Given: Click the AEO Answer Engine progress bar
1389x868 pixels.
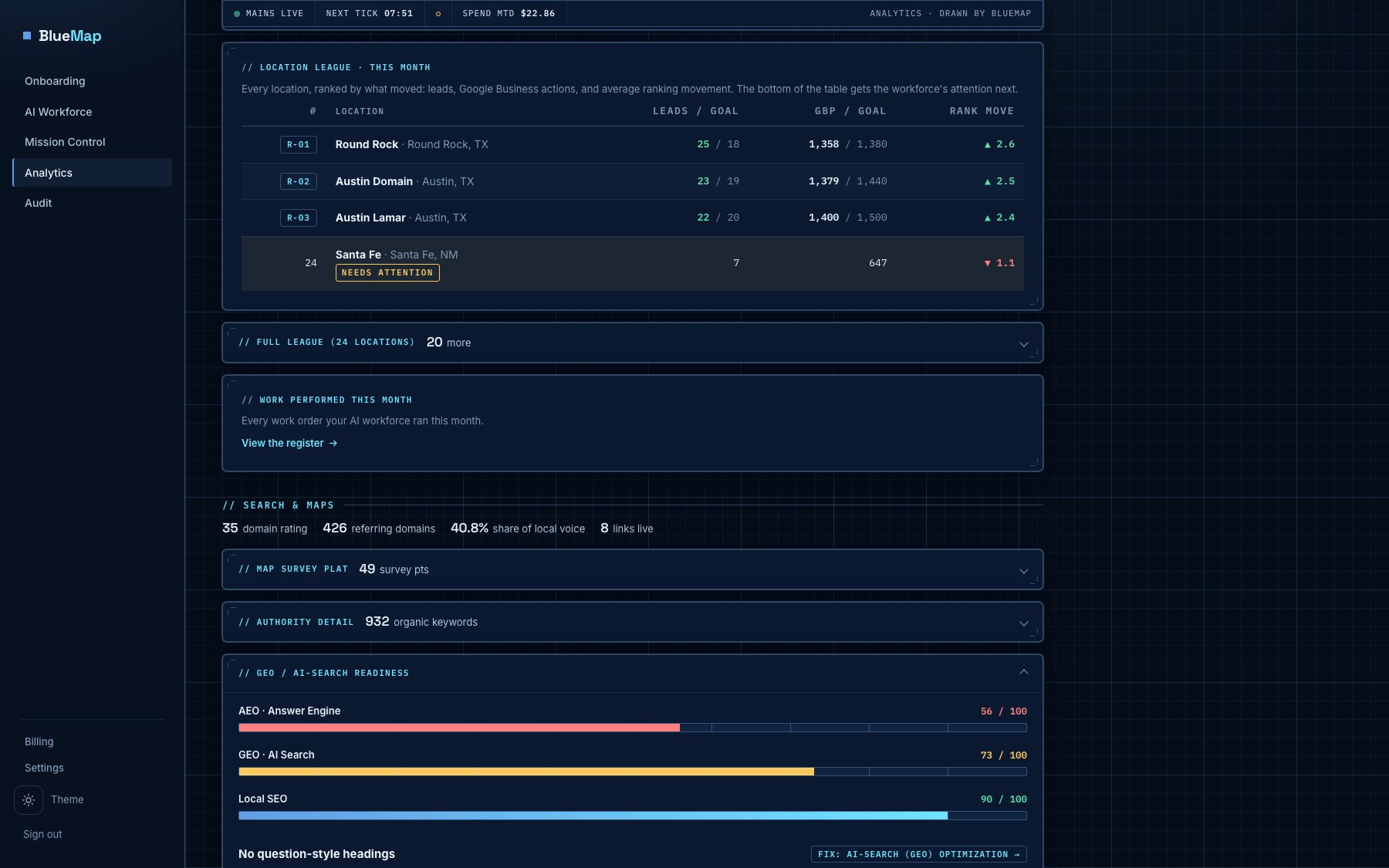Looking at the screenshot, I should coord(633,728).
